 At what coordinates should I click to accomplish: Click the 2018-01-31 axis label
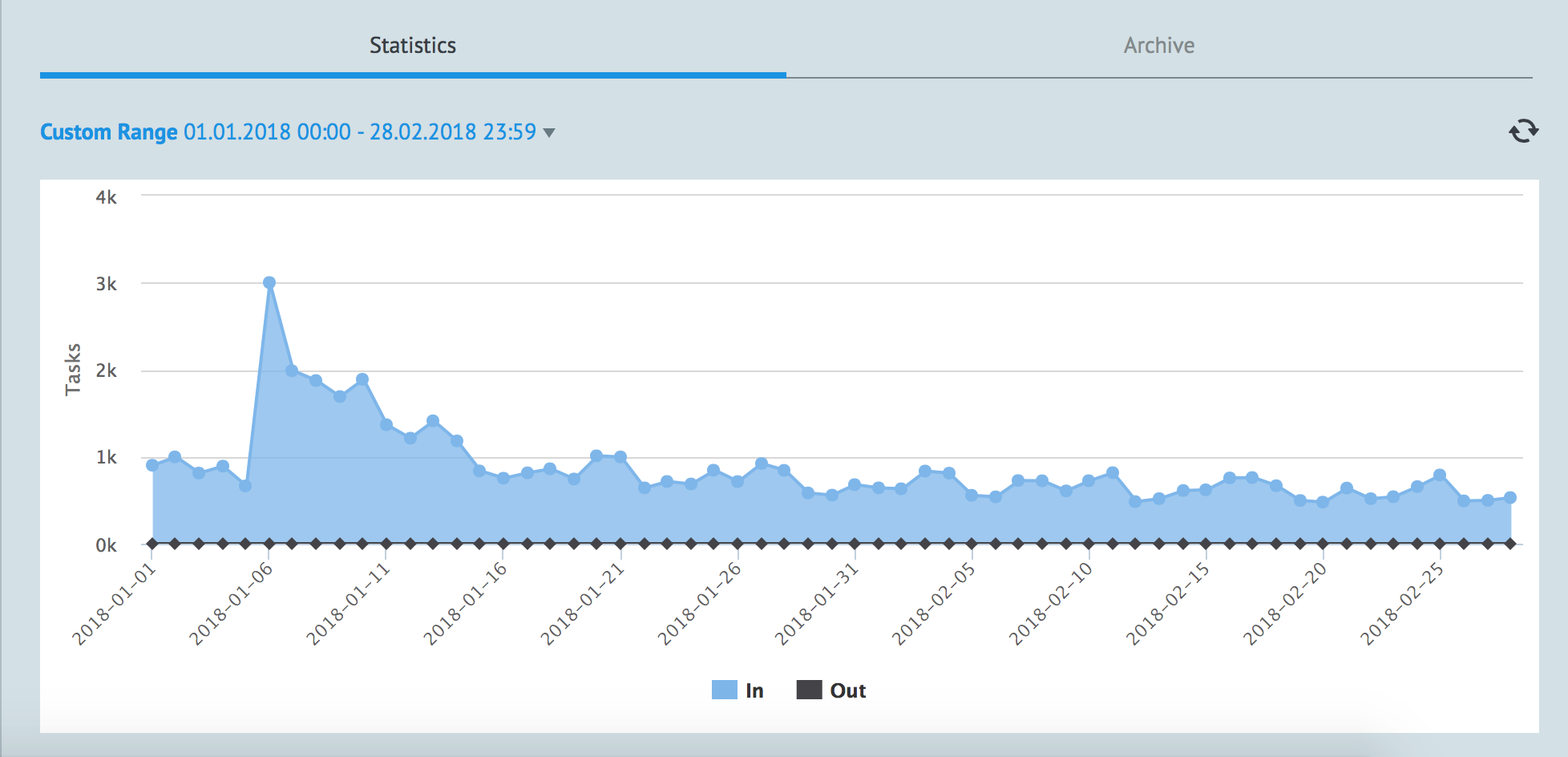816,604
